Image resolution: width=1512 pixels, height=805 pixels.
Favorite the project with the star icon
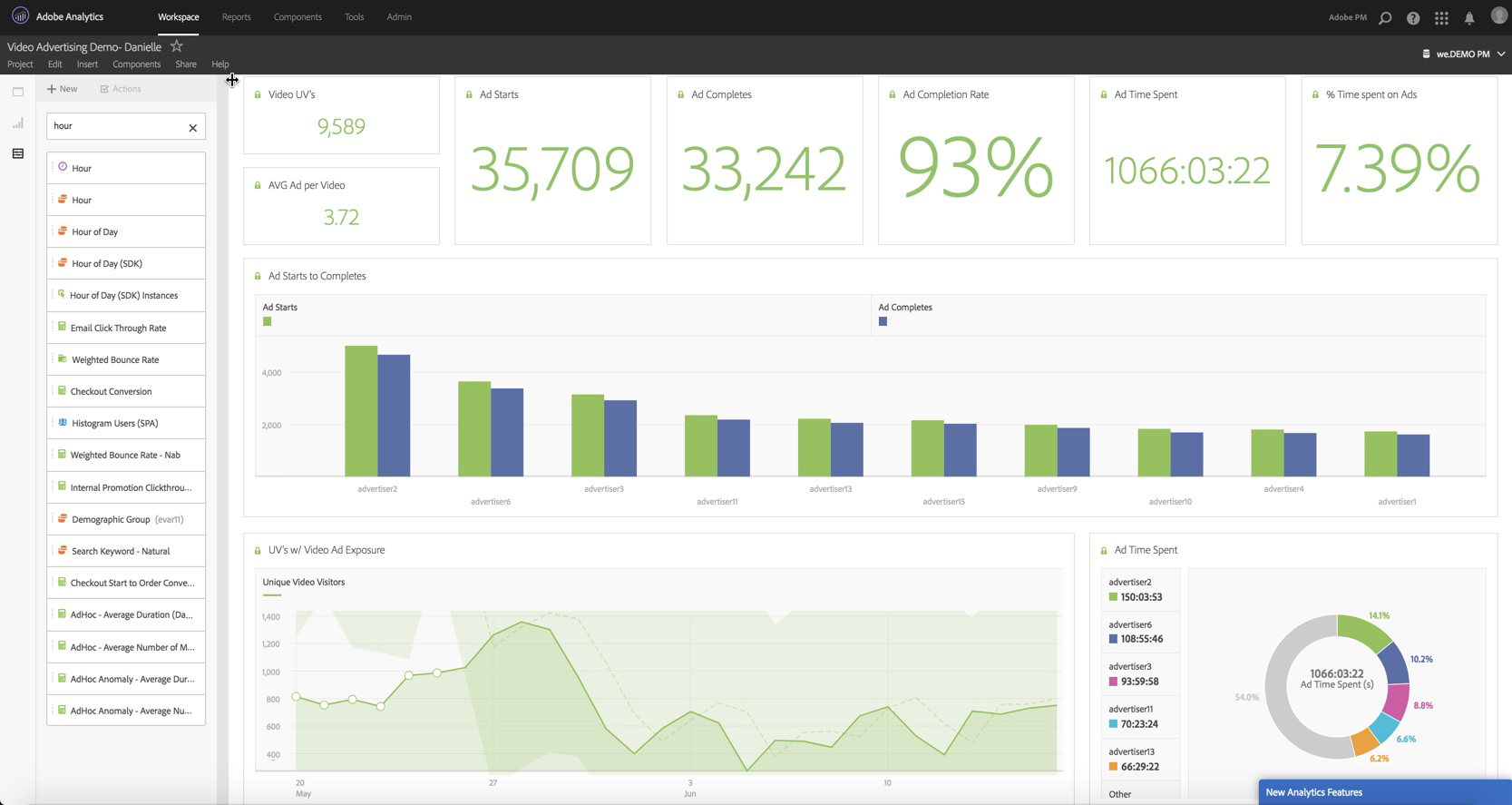(x=177, y=46)
